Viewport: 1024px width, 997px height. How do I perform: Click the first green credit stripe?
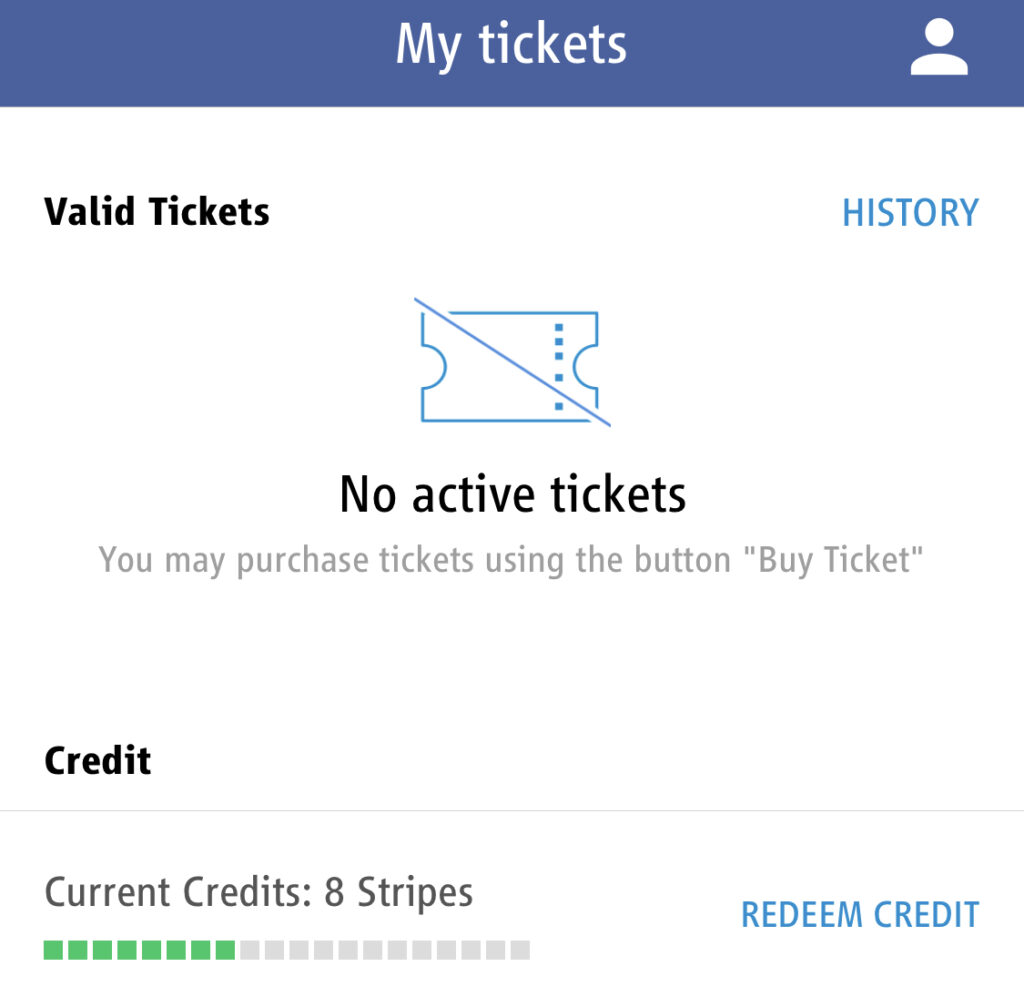[x=54, y=950]
